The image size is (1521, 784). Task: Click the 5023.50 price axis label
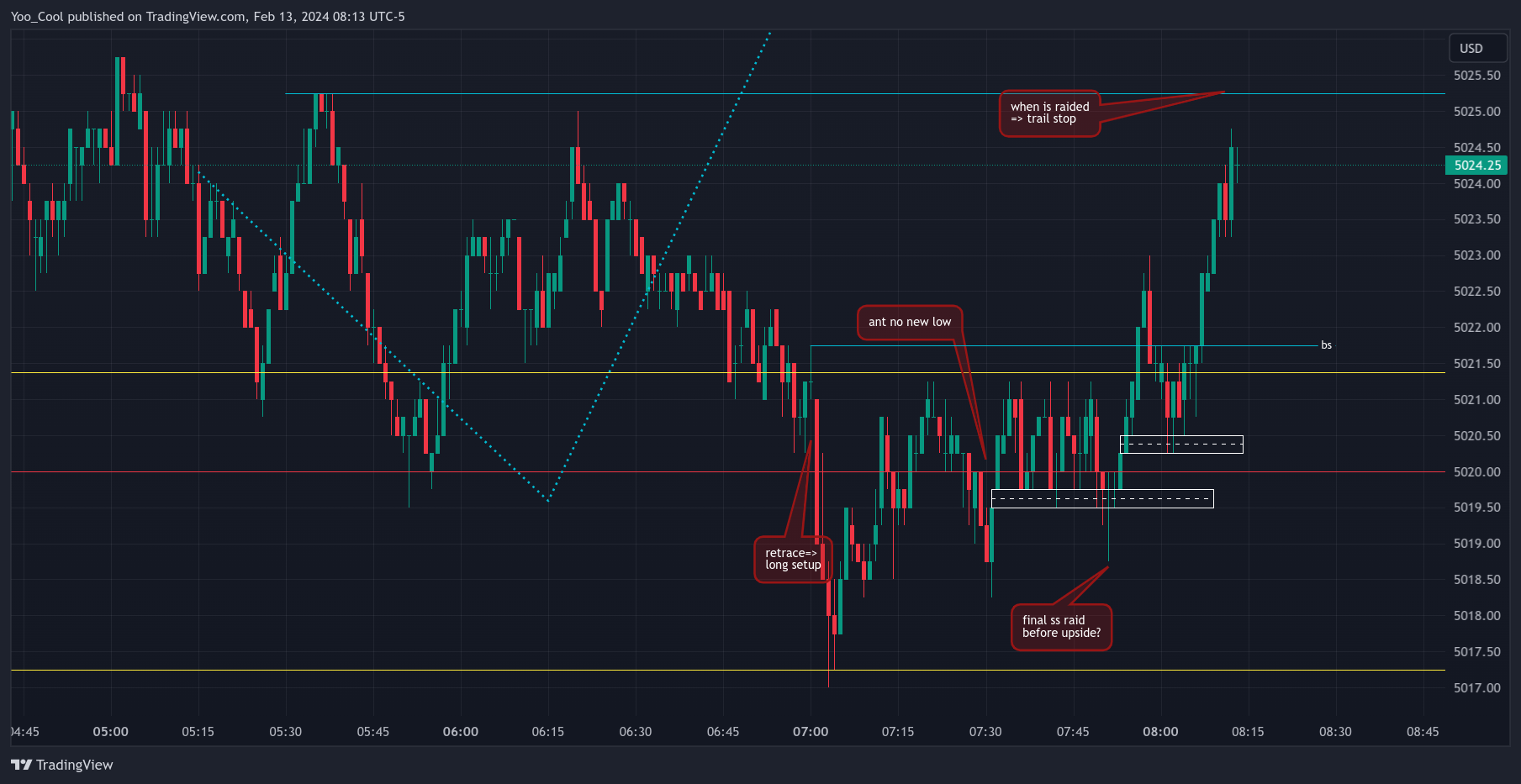[x=1477, y=219]
